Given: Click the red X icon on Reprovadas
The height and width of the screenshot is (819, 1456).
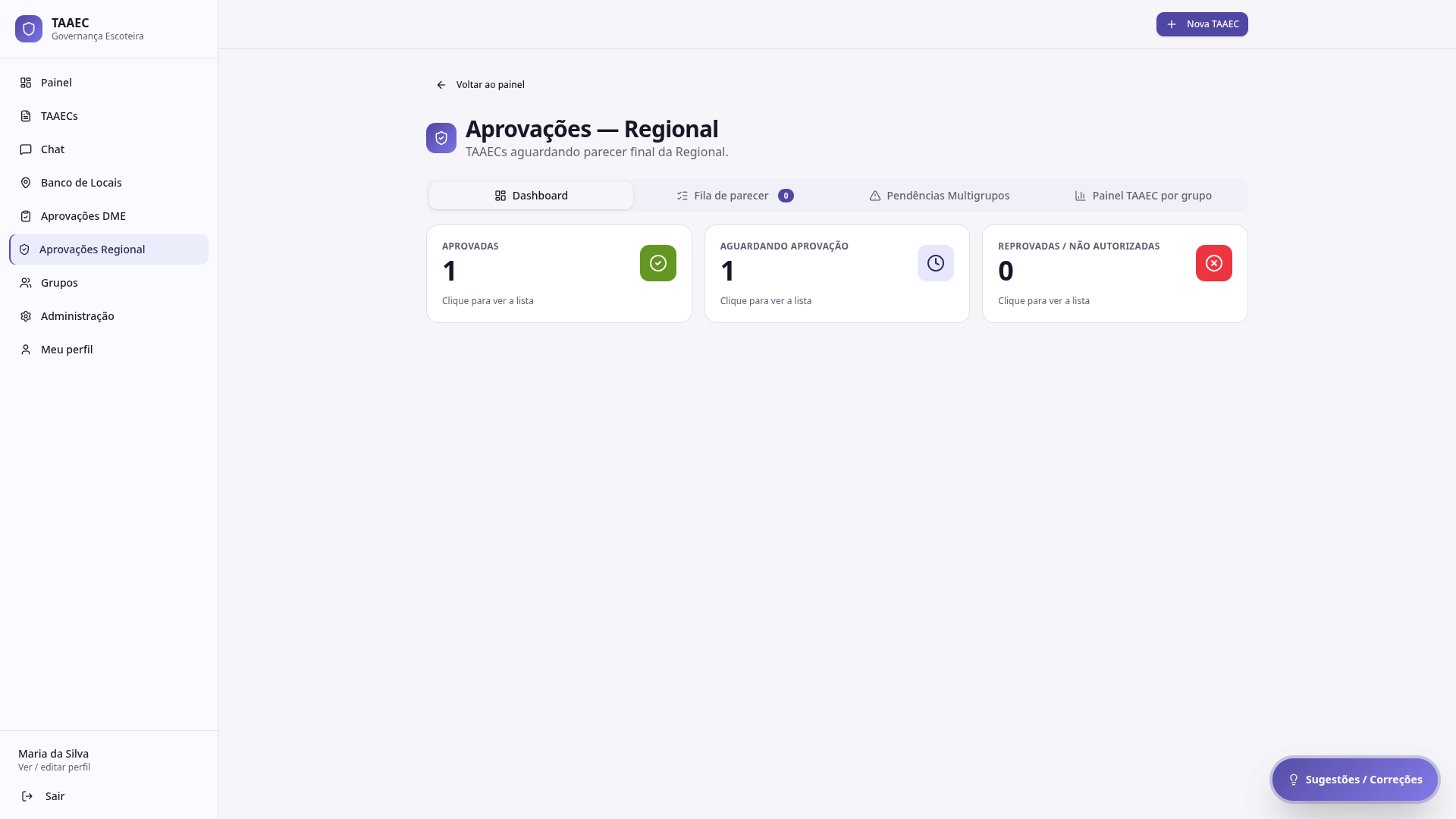Looking at the screenshot, I should pos(1214,263).
